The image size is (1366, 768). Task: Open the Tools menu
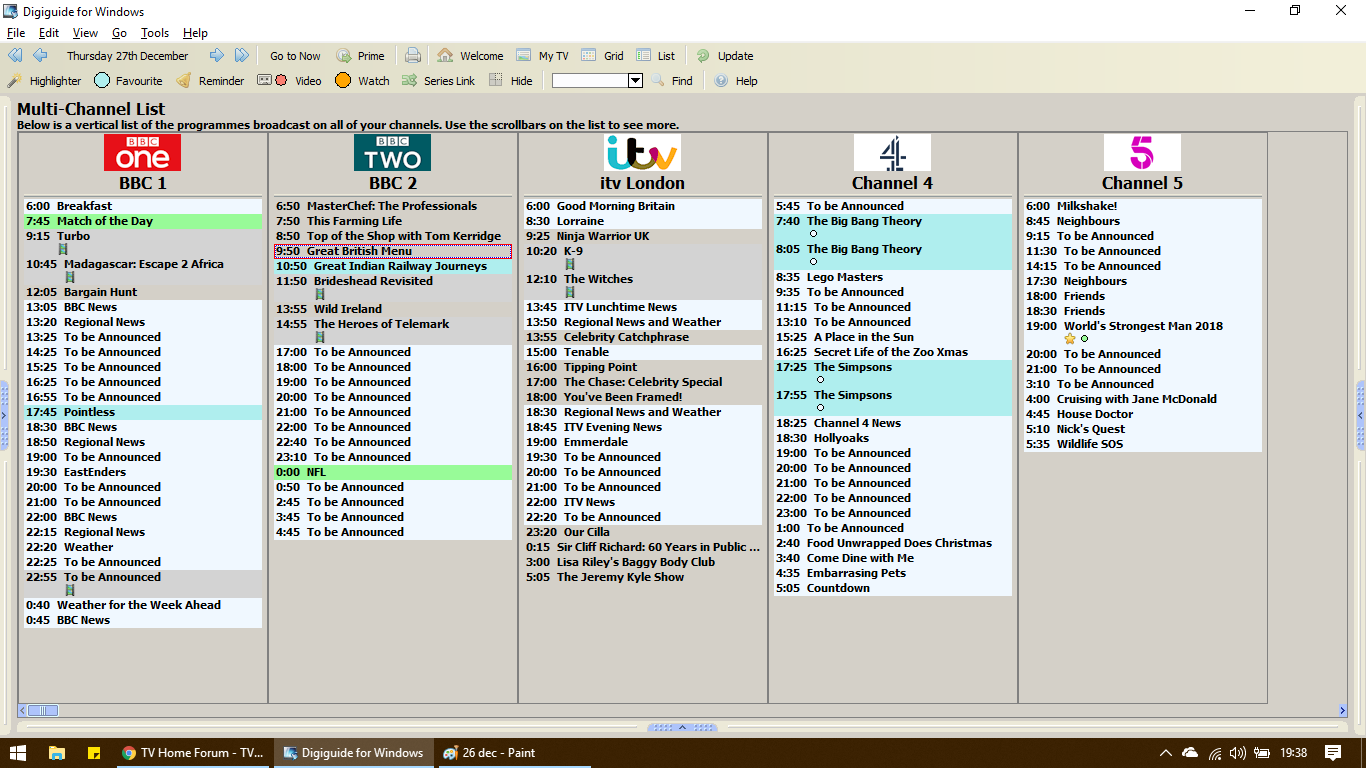[155, 33]
